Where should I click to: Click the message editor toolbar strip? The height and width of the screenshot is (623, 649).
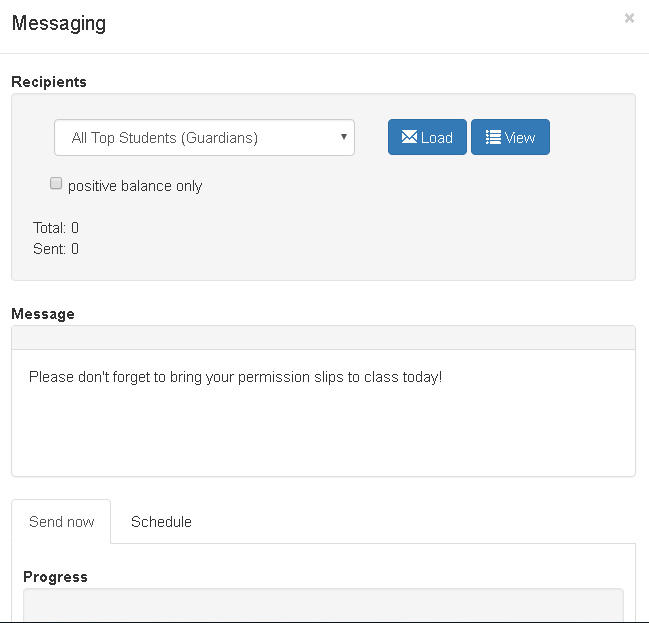pos(323,337)
